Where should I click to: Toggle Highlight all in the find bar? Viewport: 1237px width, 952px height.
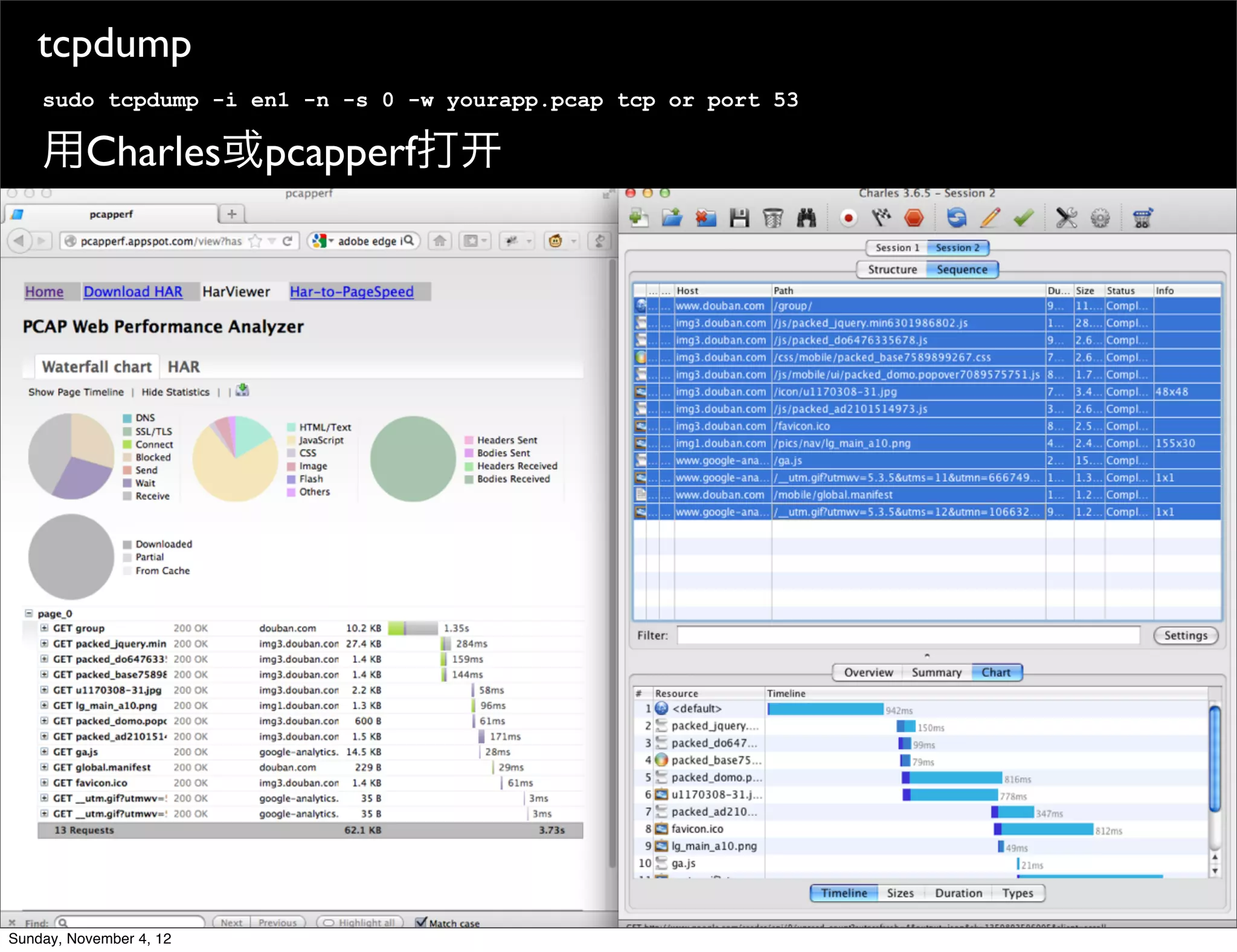tap(360, 922)
